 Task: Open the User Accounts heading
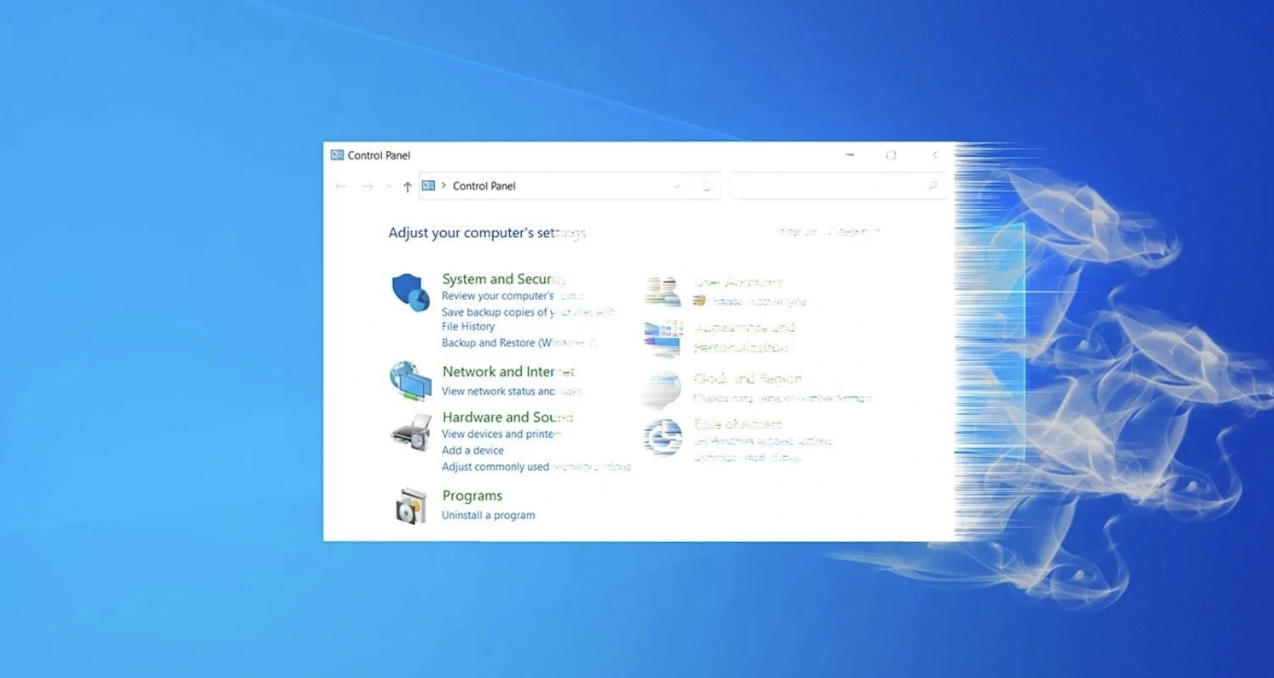[738, 282]
